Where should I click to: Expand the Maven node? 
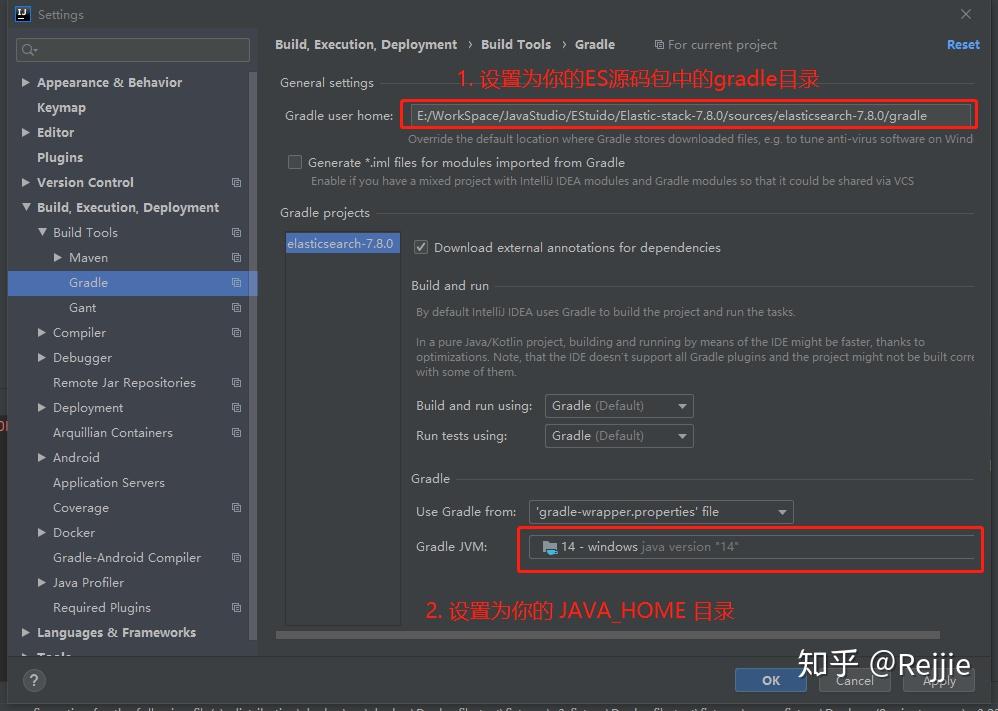pos(58,257)
